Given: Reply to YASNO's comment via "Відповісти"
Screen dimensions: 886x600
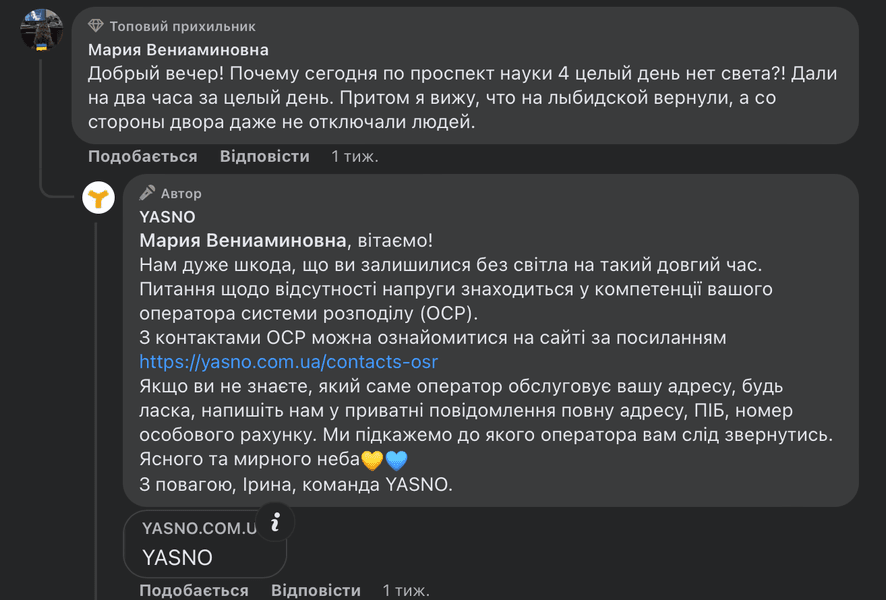Looking at the screenshot, I should pos(315,590).
